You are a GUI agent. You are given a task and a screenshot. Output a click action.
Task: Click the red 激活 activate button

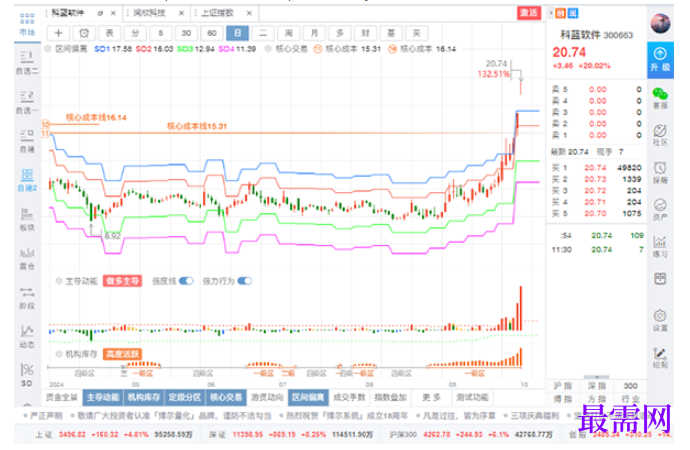pos(529,13)
